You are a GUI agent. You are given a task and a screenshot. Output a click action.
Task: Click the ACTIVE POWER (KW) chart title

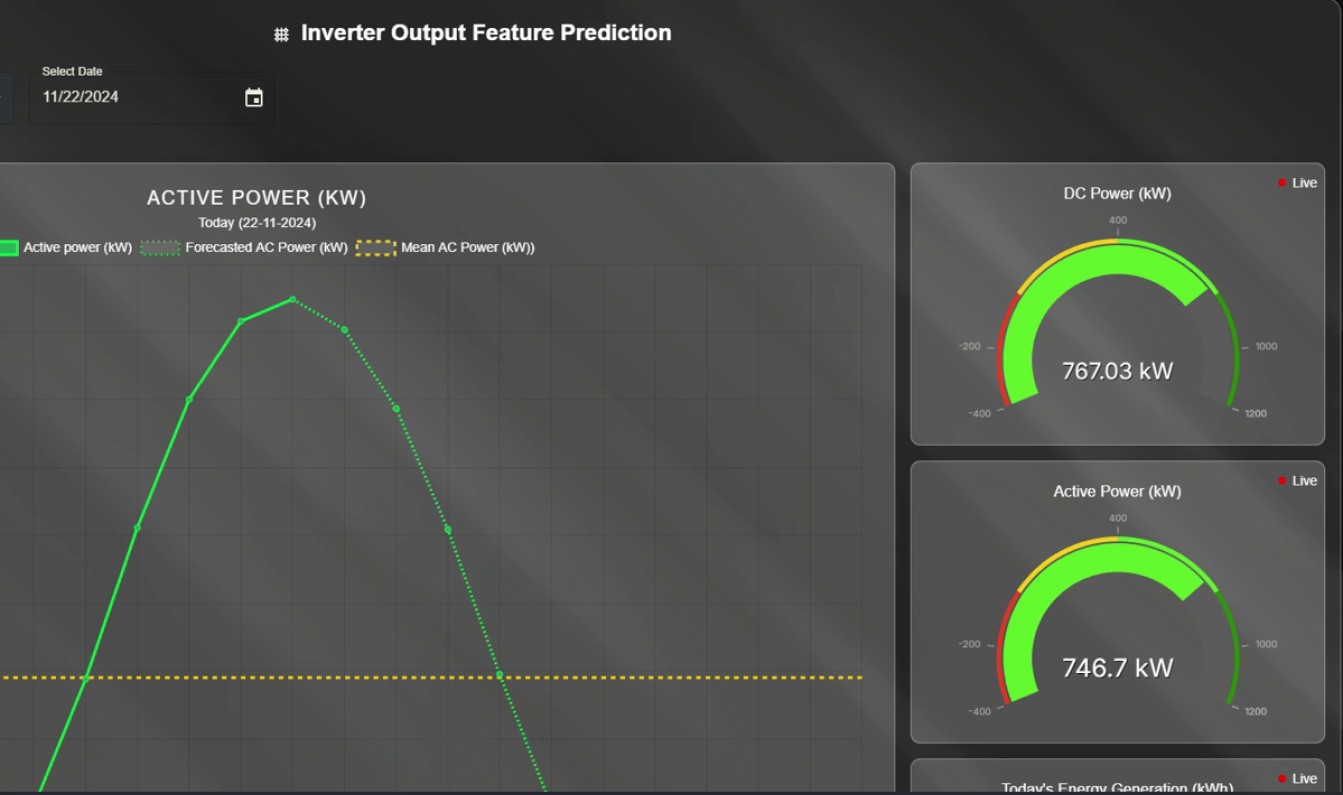257,198
